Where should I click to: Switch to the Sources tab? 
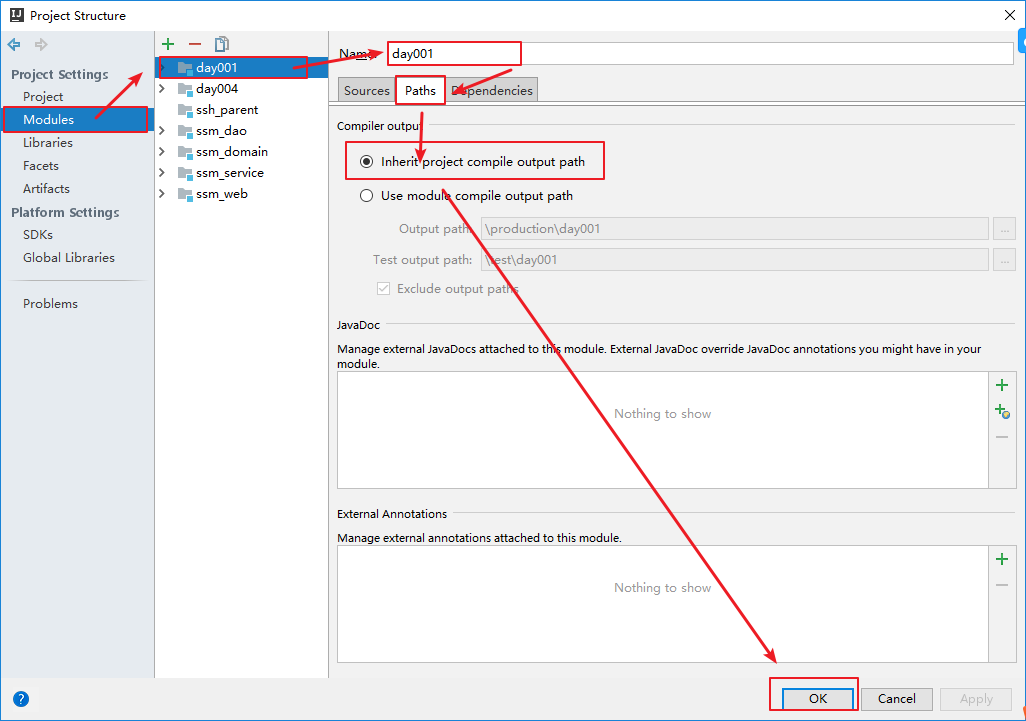[366, 89]
